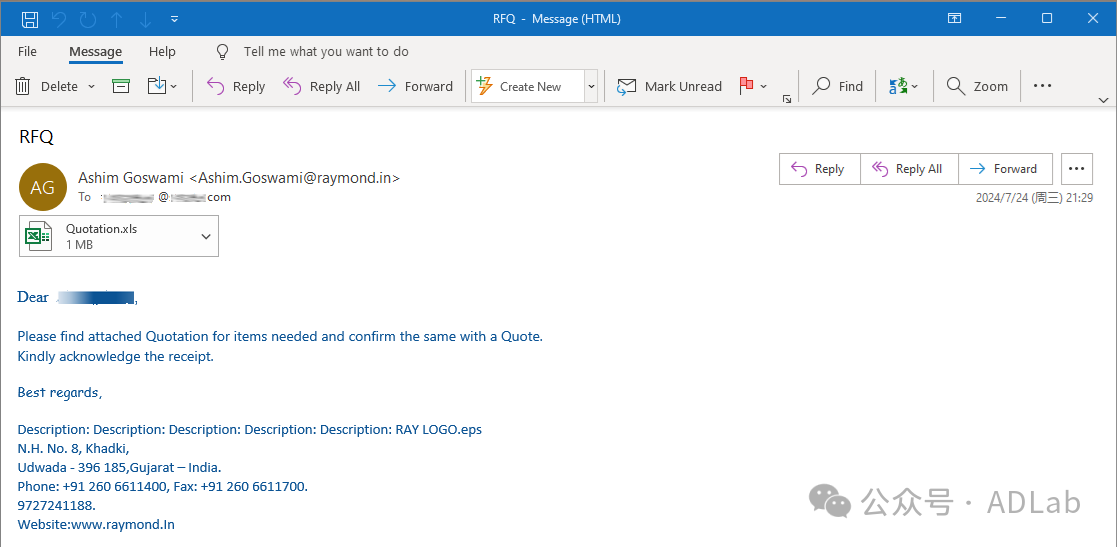Mark the message as Unread
This screenshot has width=1117, height=547.
tap(669, 86)
